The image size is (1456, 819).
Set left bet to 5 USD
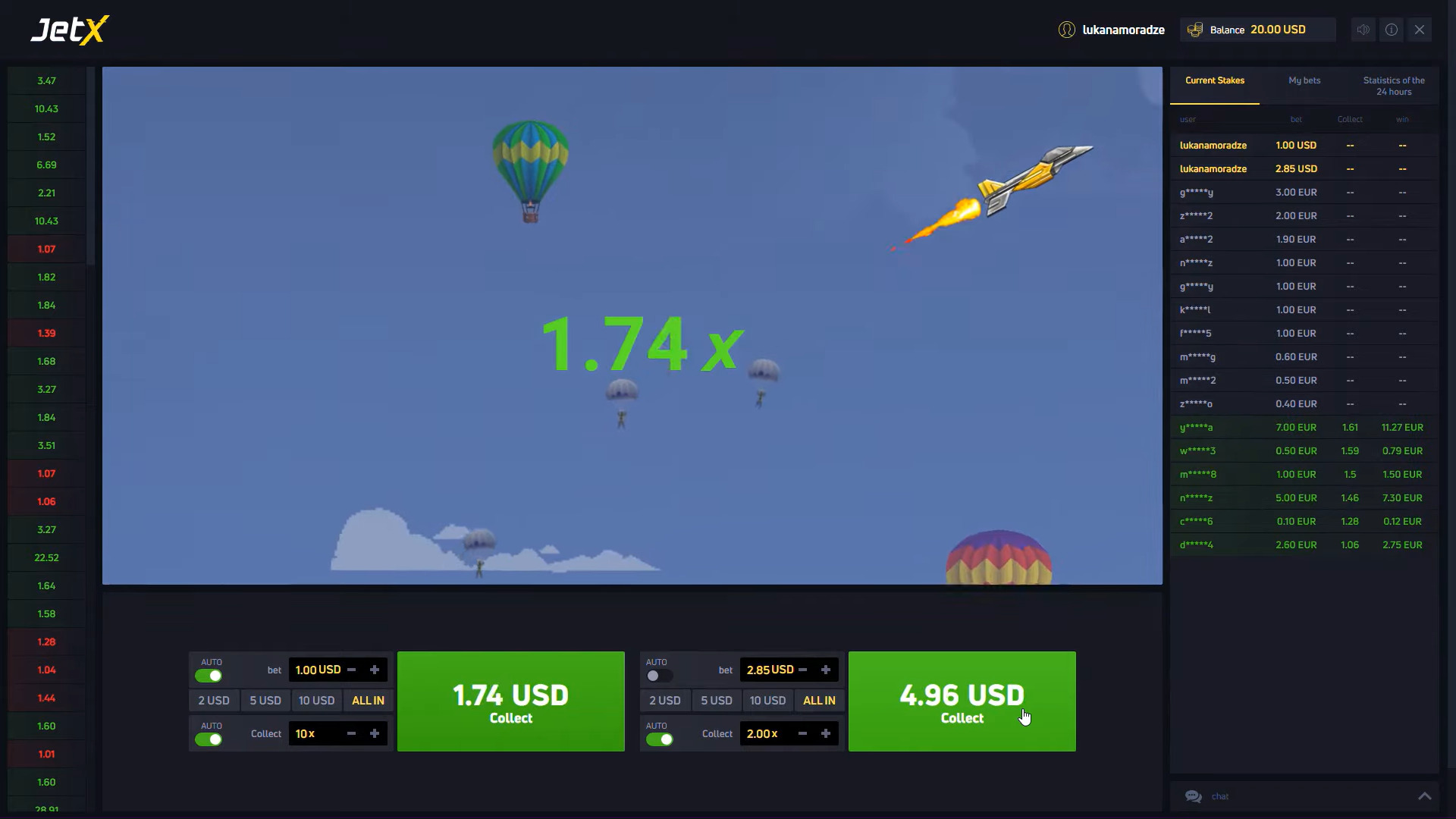(265, 701)
